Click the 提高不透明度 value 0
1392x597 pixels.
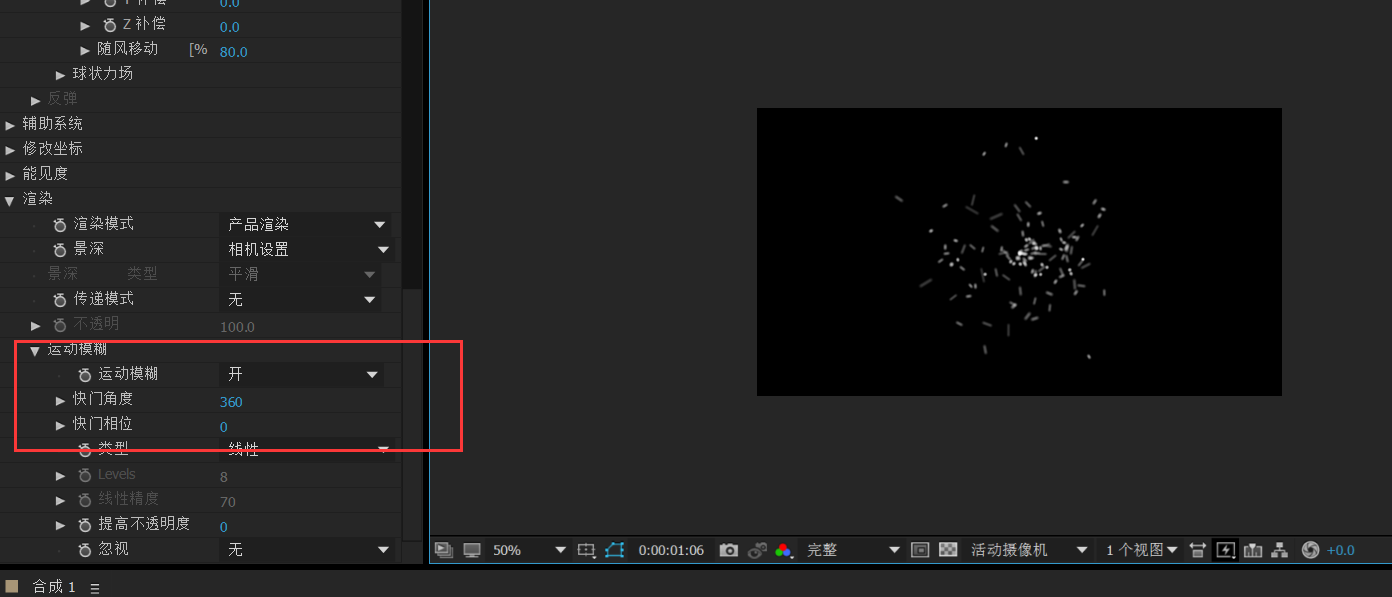coord(224,527)
